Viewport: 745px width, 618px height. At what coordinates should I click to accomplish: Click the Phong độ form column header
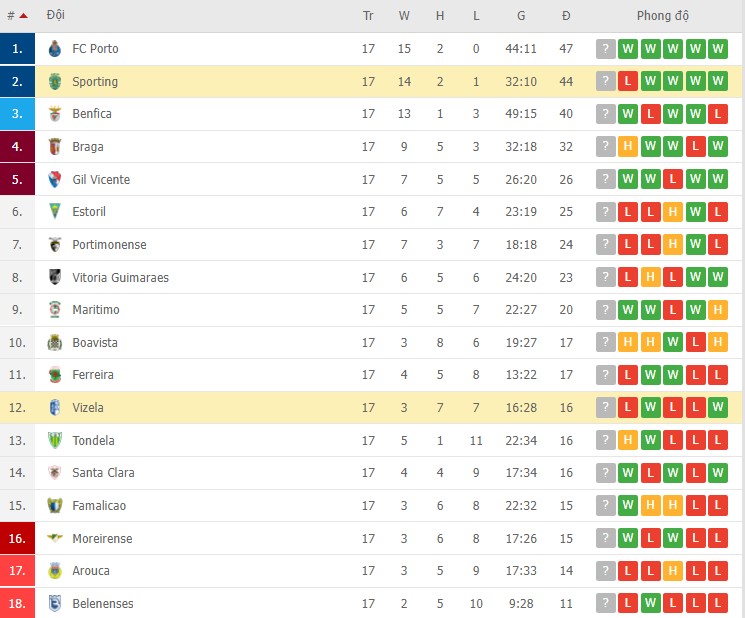coord(663,16)
